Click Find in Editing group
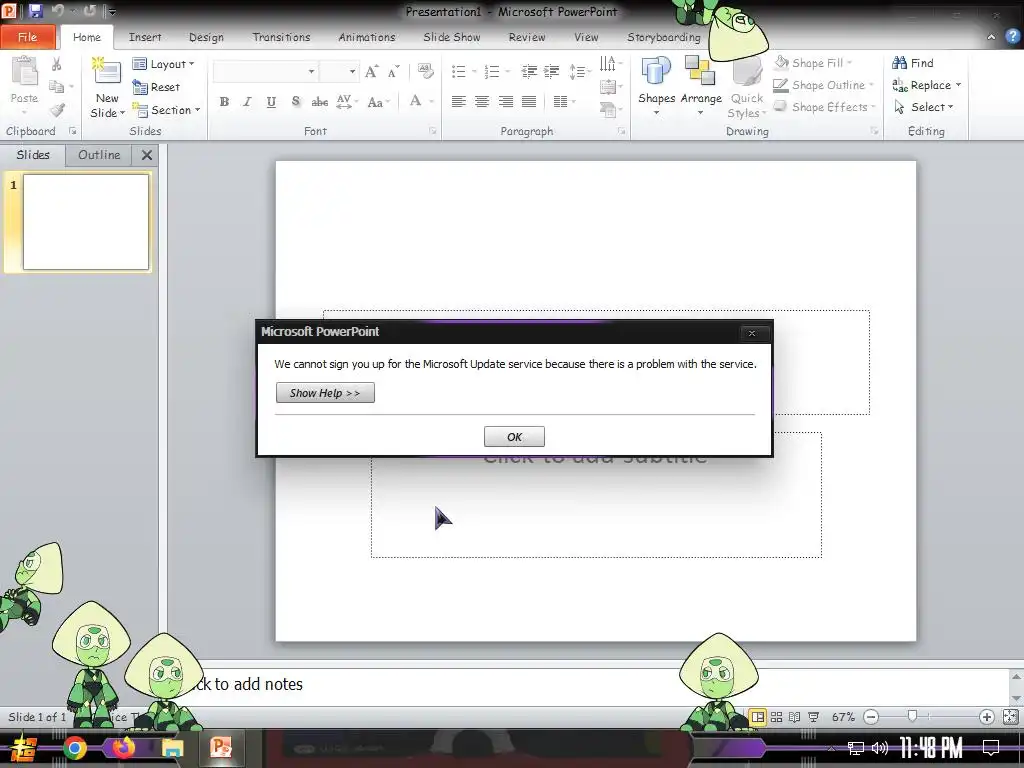The width and height of the screenshot is (1024, 768). [x=913, y=63]
